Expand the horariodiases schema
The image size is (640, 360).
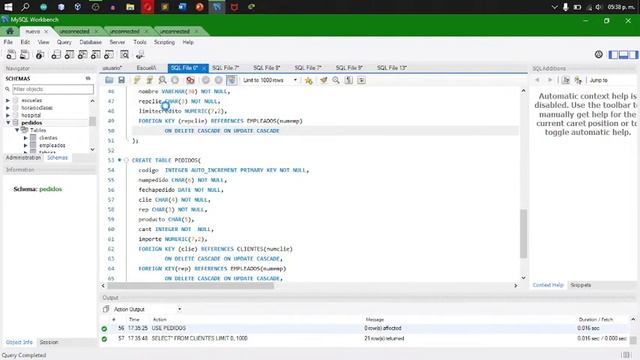[x=8, y=108]
